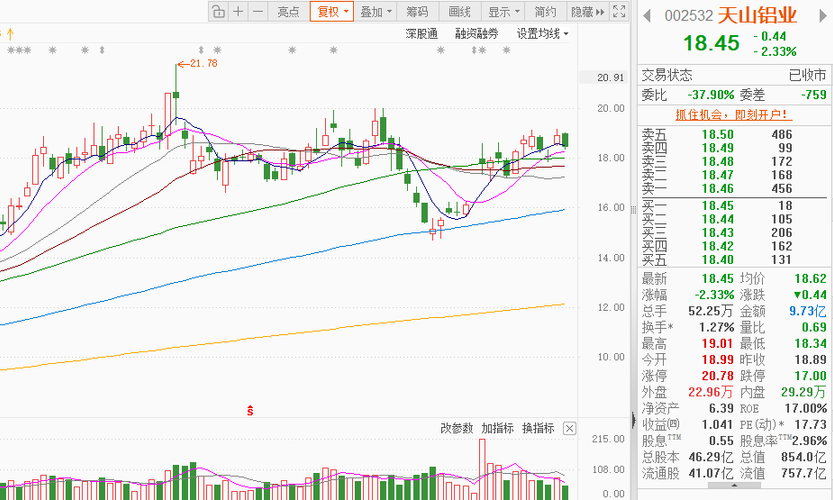This screenshot has width=833, height=500.
Task: Go to previous stock with left arrow
Action: click(x=647, y=15)
